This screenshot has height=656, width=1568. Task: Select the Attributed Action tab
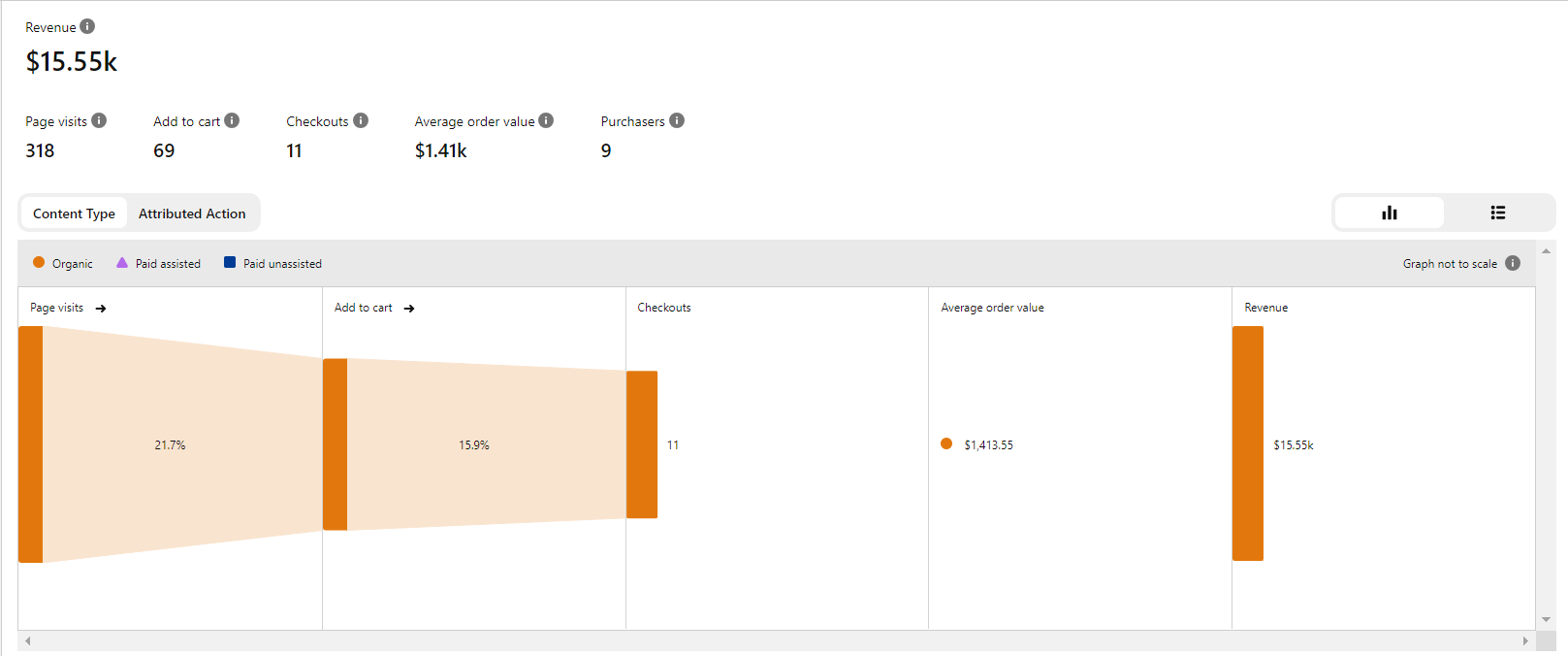pyautogui.click(x=192, y=213)
